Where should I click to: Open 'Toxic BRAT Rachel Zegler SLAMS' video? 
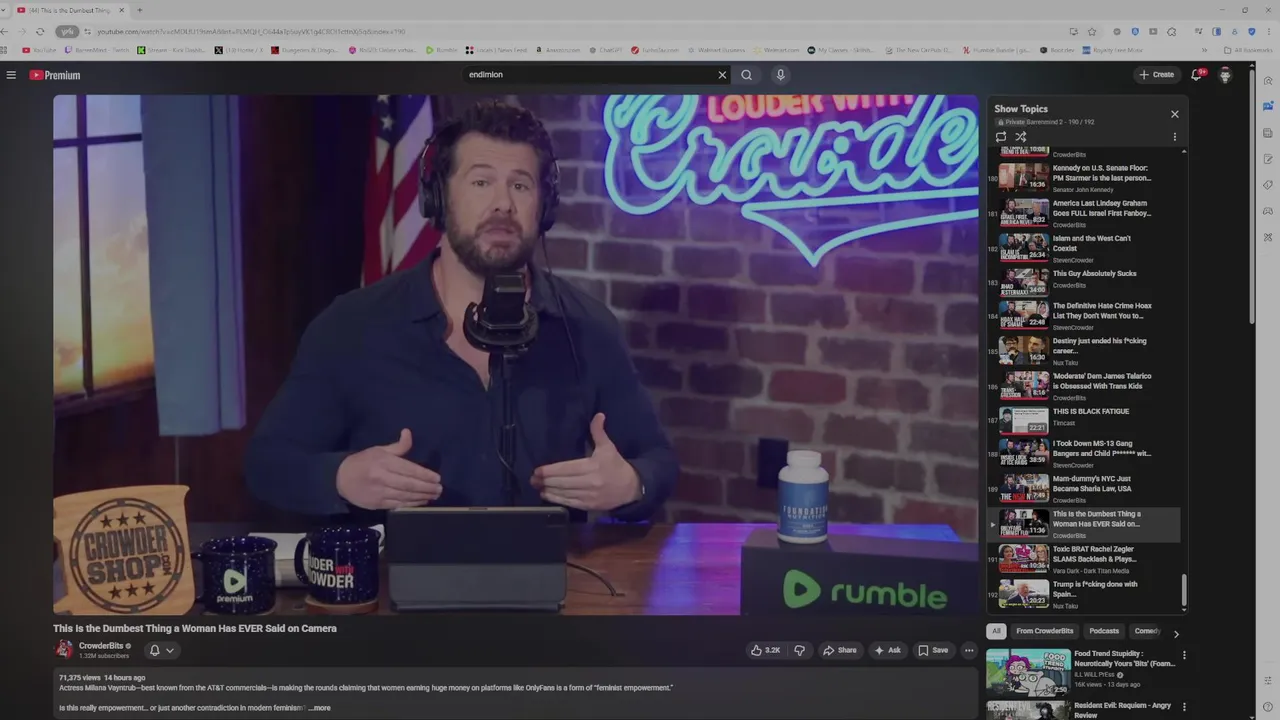(1084, 558)
